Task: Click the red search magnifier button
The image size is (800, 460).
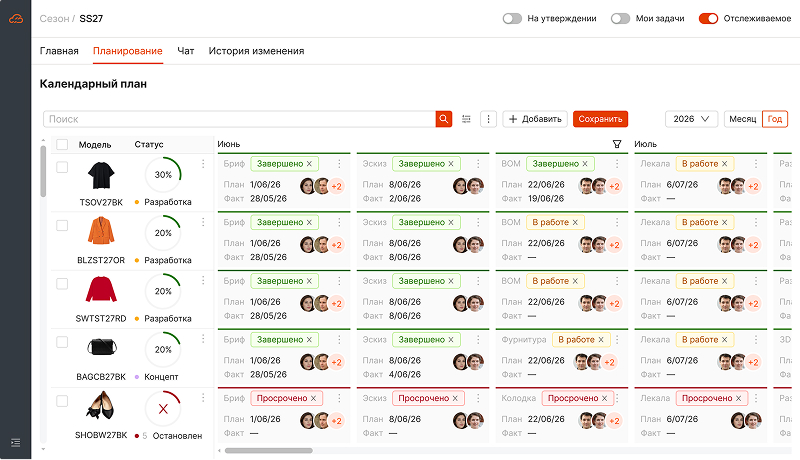Action: pyautogui.click(x=443, y=119)
